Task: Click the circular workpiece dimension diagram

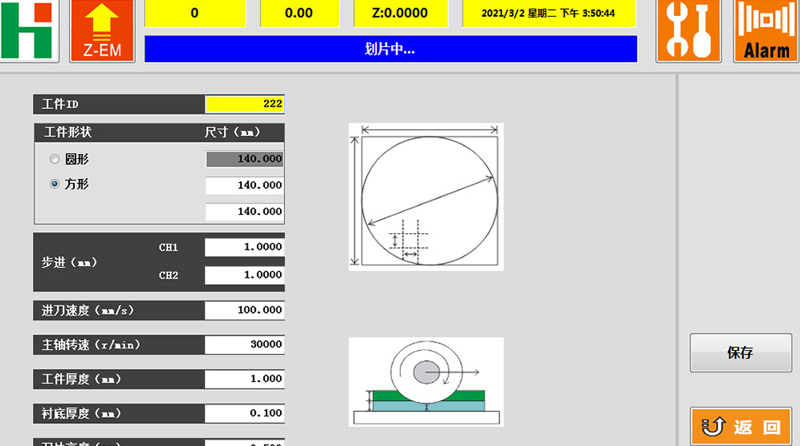Action: 426,196
